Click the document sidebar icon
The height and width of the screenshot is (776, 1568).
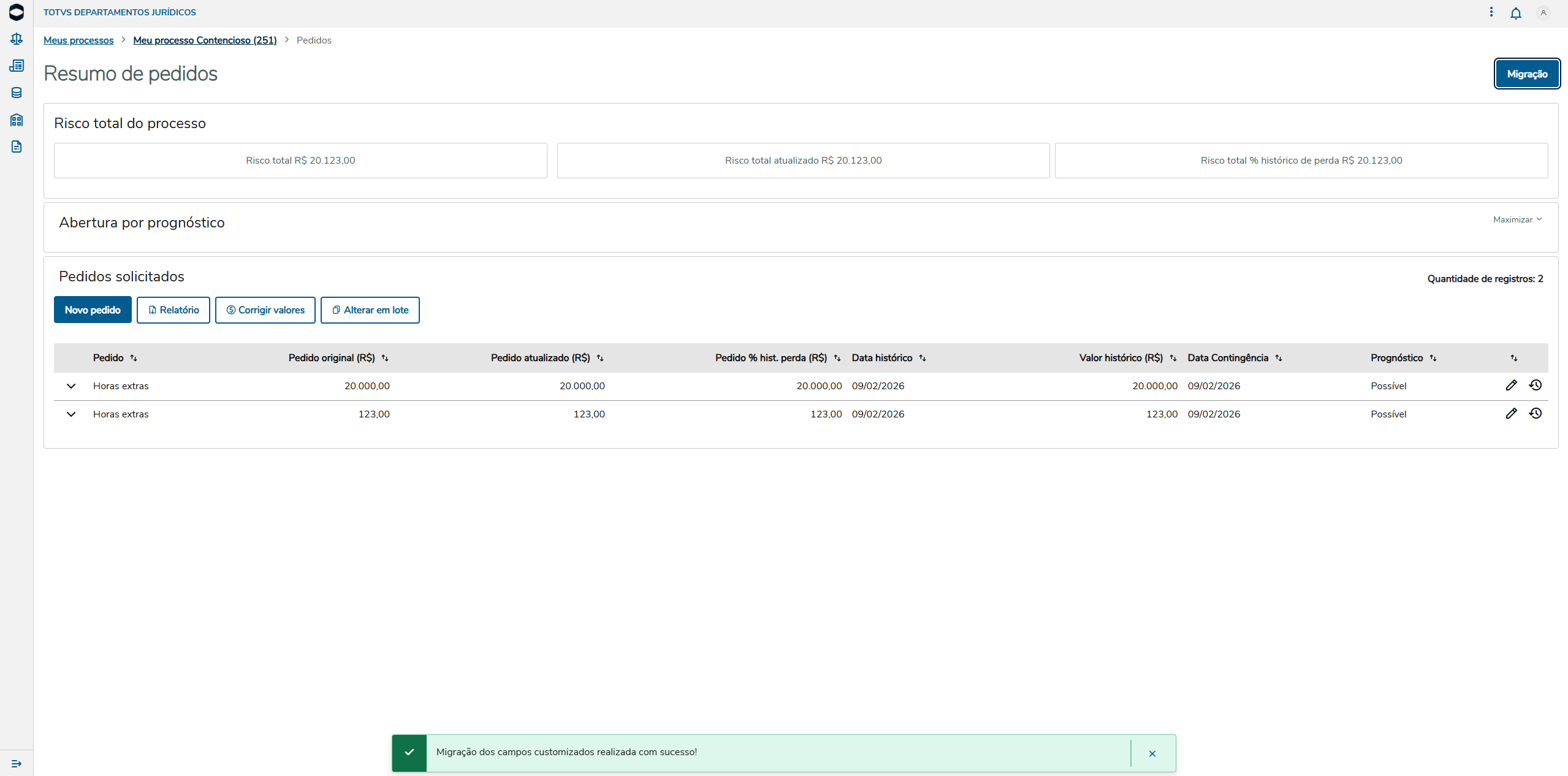tap(17, 146)
